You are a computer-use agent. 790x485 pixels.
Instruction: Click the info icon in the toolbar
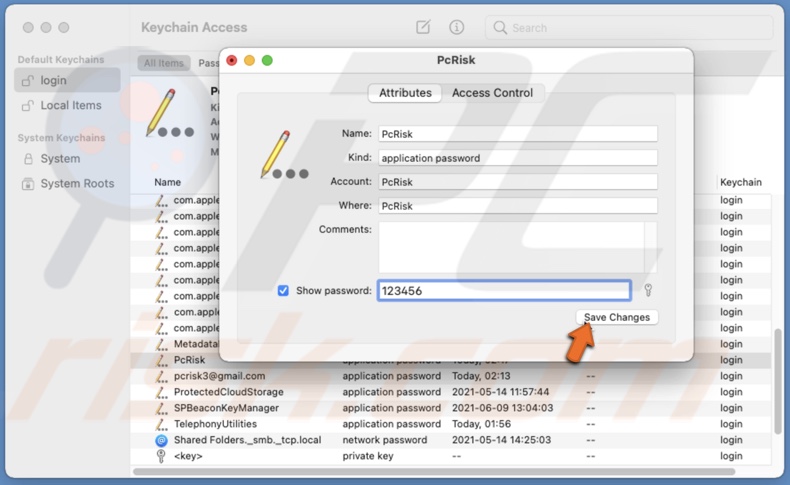tap(456, 28)
